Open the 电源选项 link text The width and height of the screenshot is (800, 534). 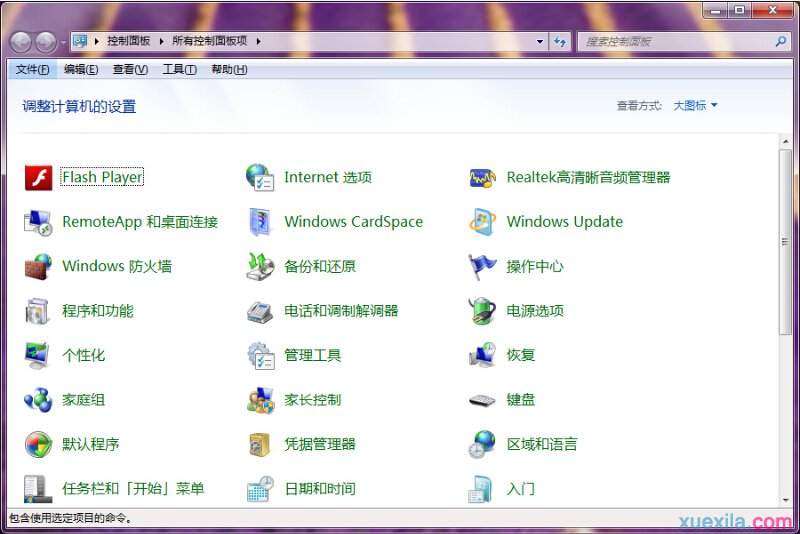pyautogui.click(x=535, y=311)
